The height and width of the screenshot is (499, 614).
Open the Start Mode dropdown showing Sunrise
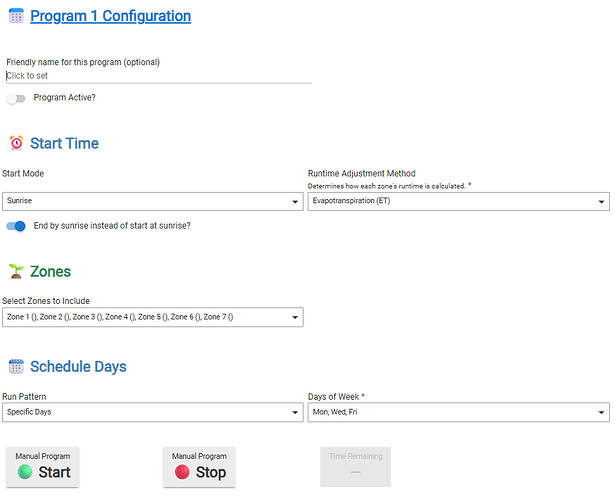point(153,201)
